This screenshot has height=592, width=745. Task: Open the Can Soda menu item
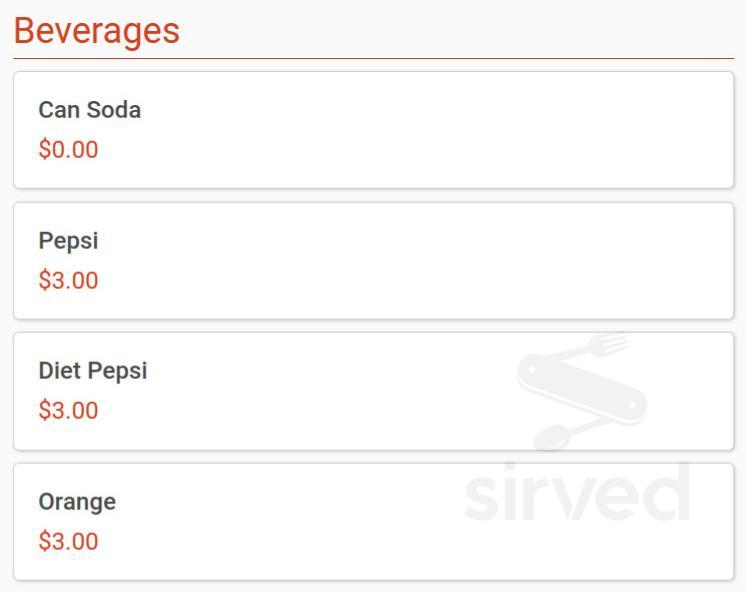(x=373, y=130)
